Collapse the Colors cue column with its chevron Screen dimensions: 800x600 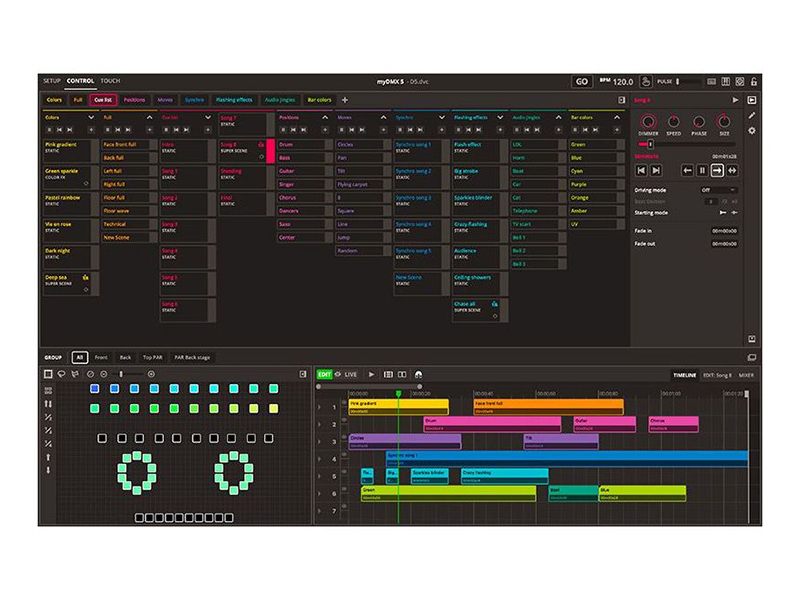pos(91,118)
